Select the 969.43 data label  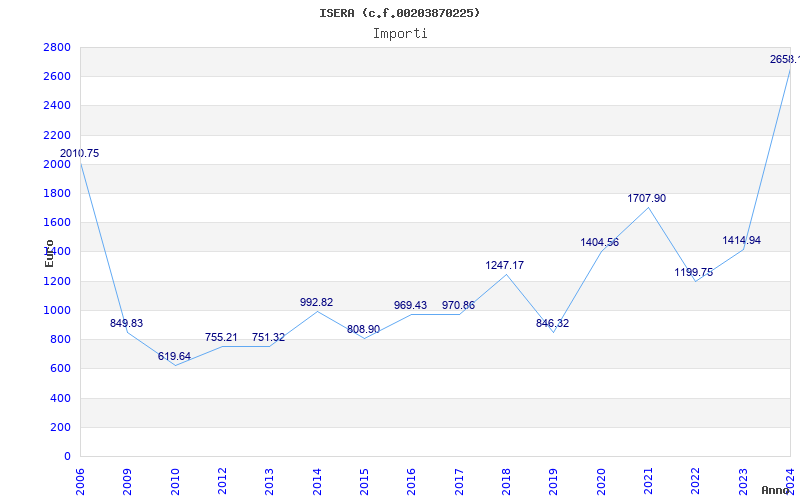[x=410, y=305]
